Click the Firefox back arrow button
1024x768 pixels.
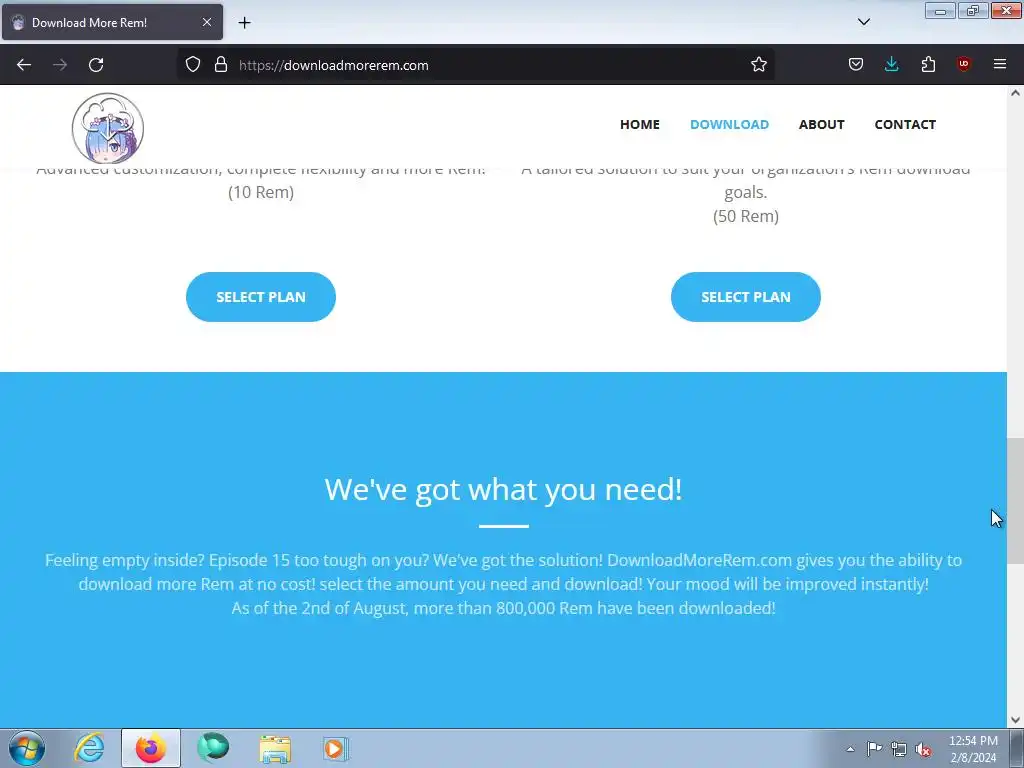coord(24,65)
